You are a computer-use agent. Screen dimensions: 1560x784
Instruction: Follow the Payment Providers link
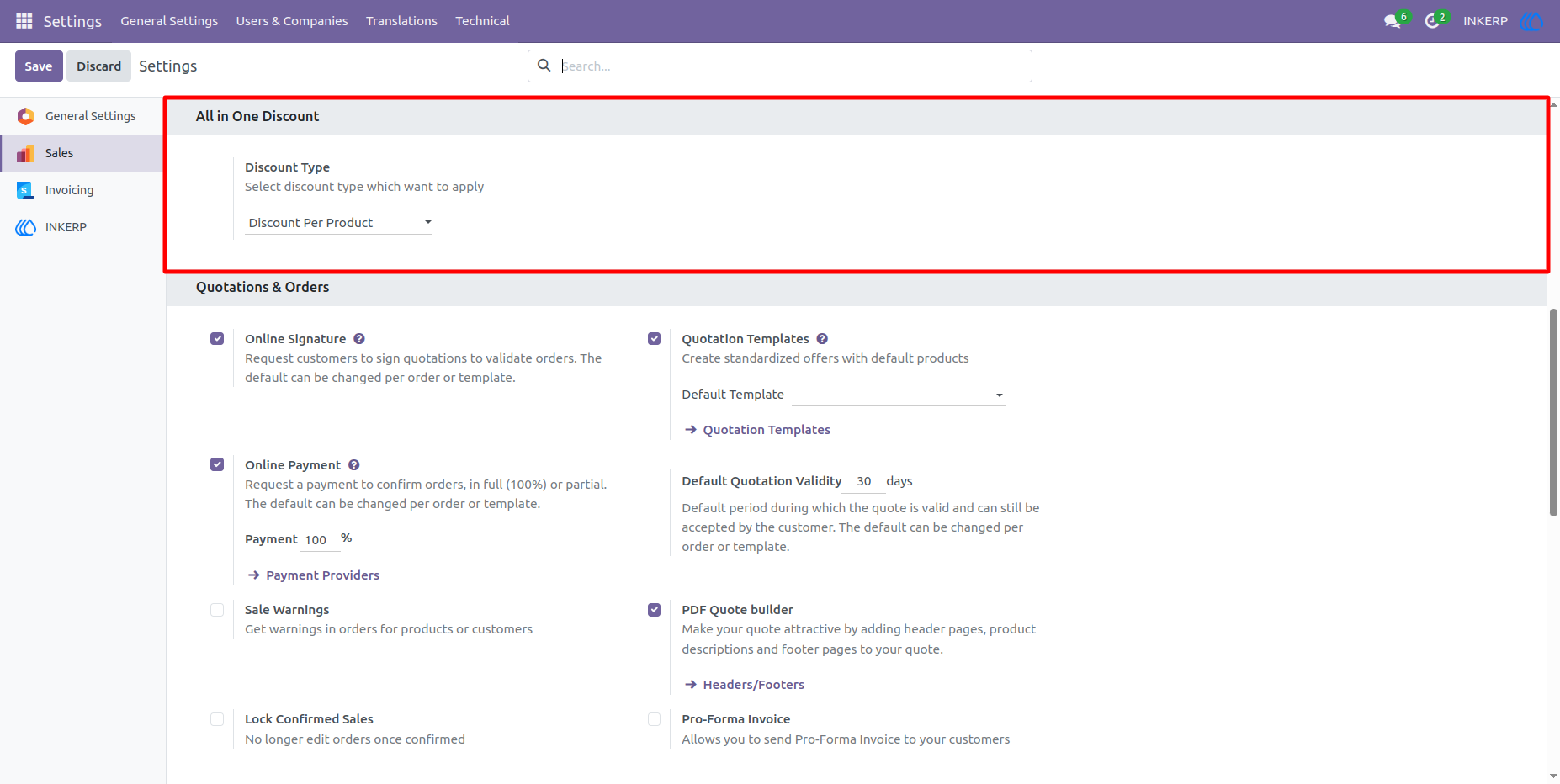tap(314, 575)
